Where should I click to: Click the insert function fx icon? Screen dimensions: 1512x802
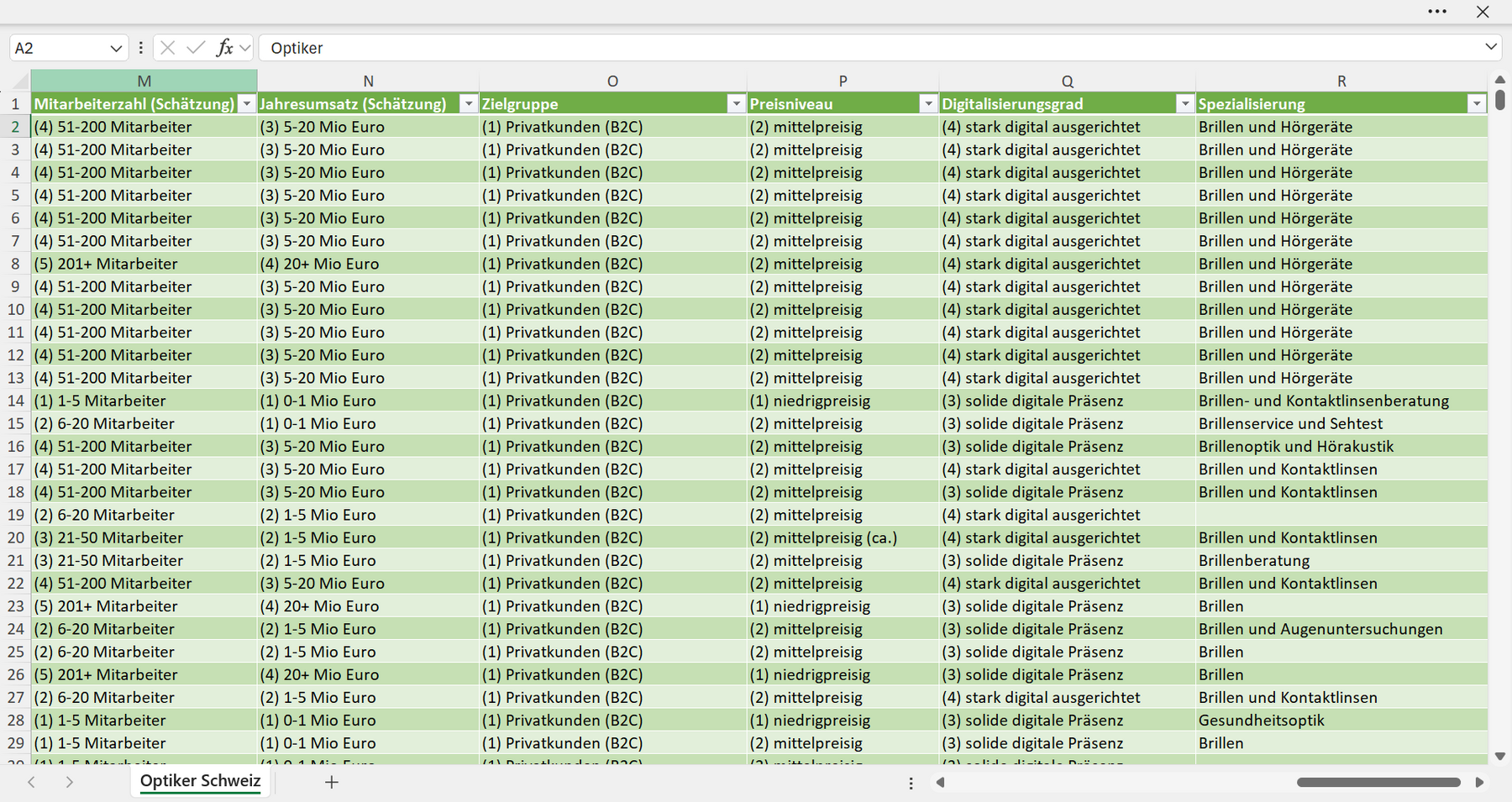(x=224, y=48)
